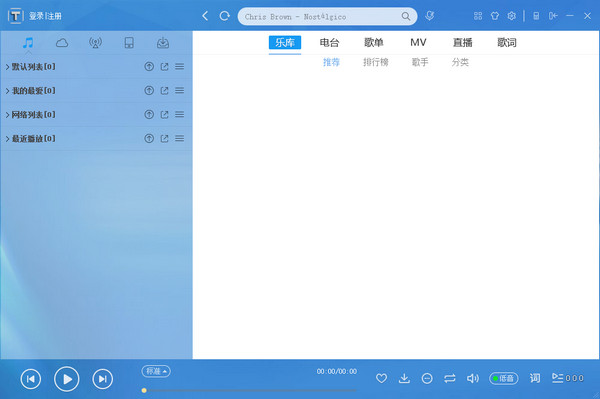Click the upload icon for 网络列表
The height and width of the screenshot is (399, 600).
click(149, 114)
